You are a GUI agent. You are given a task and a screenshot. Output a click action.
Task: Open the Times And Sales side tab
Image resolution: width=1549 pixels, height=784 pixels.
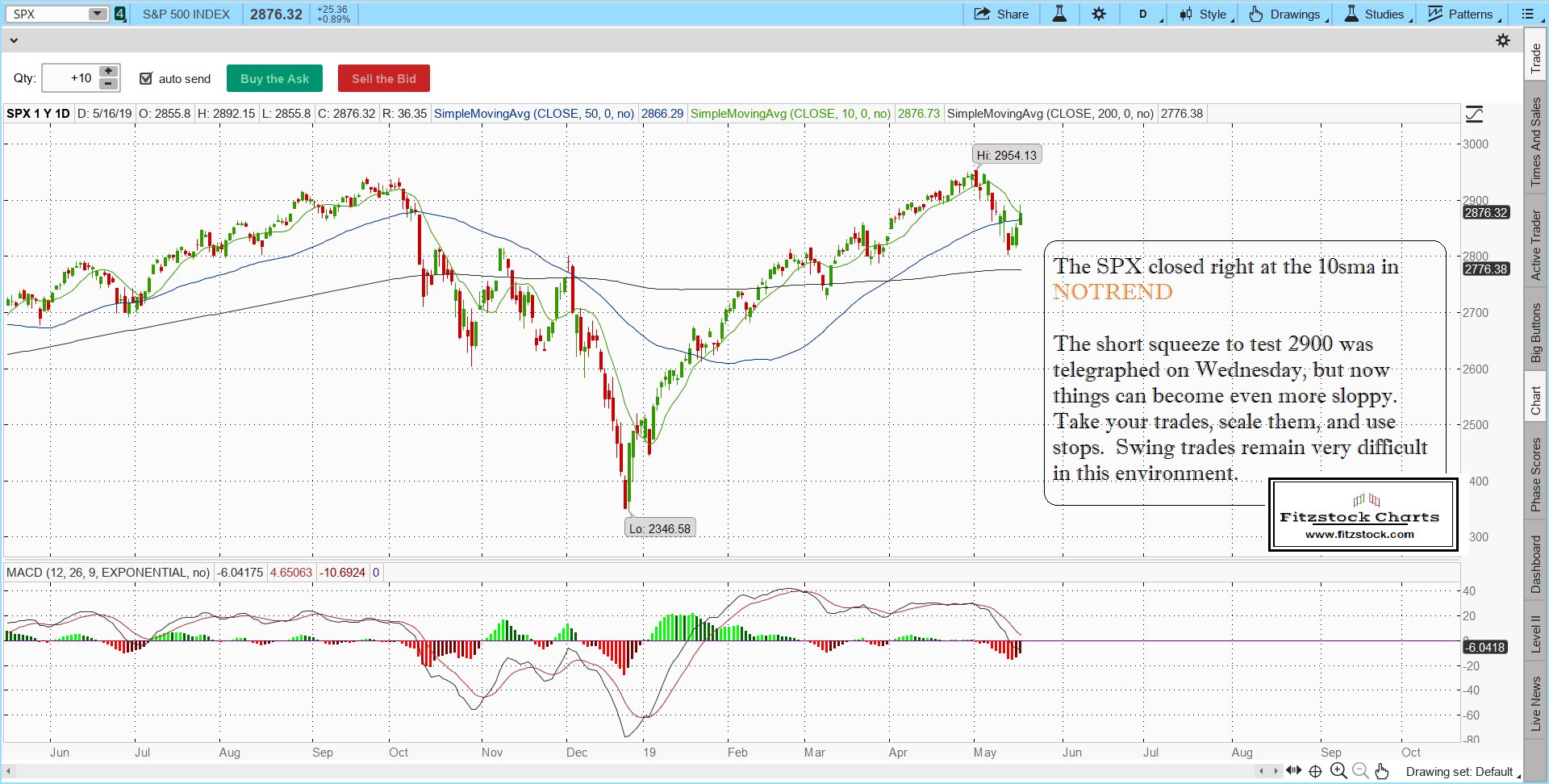tap(1536, 142)
